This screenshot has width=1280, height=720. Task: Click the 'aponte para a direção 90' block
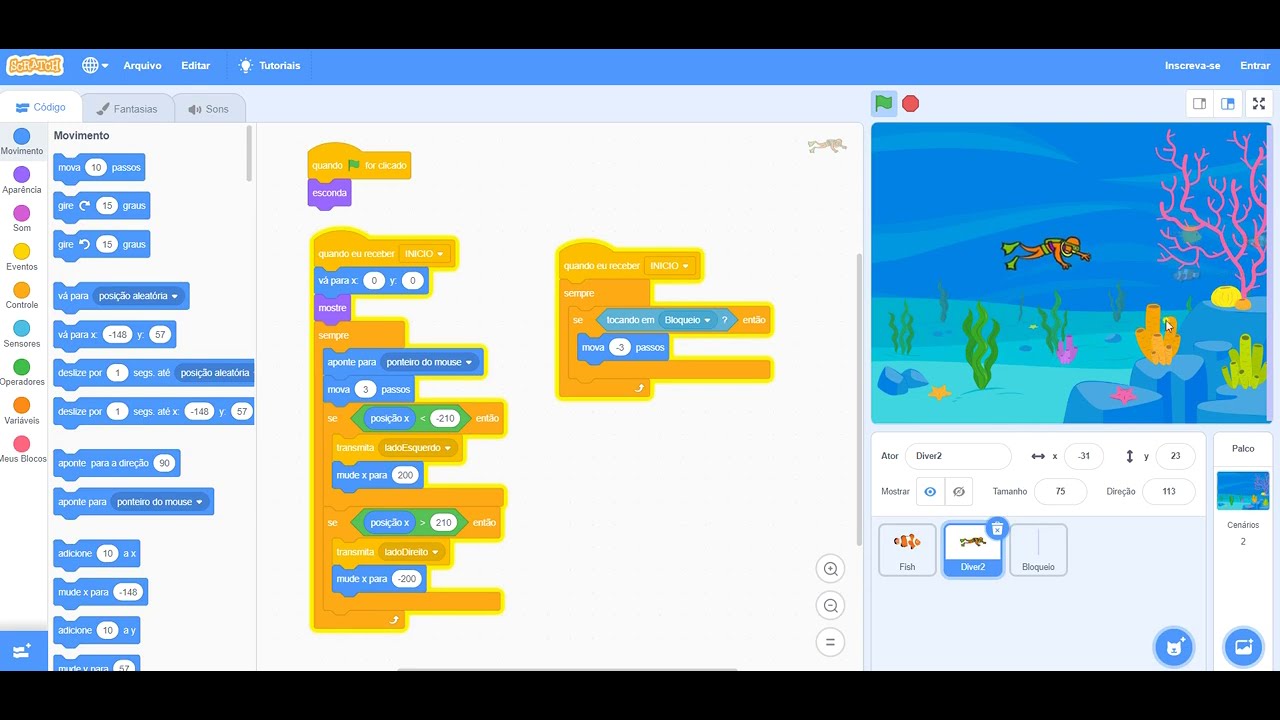point(116,463)
